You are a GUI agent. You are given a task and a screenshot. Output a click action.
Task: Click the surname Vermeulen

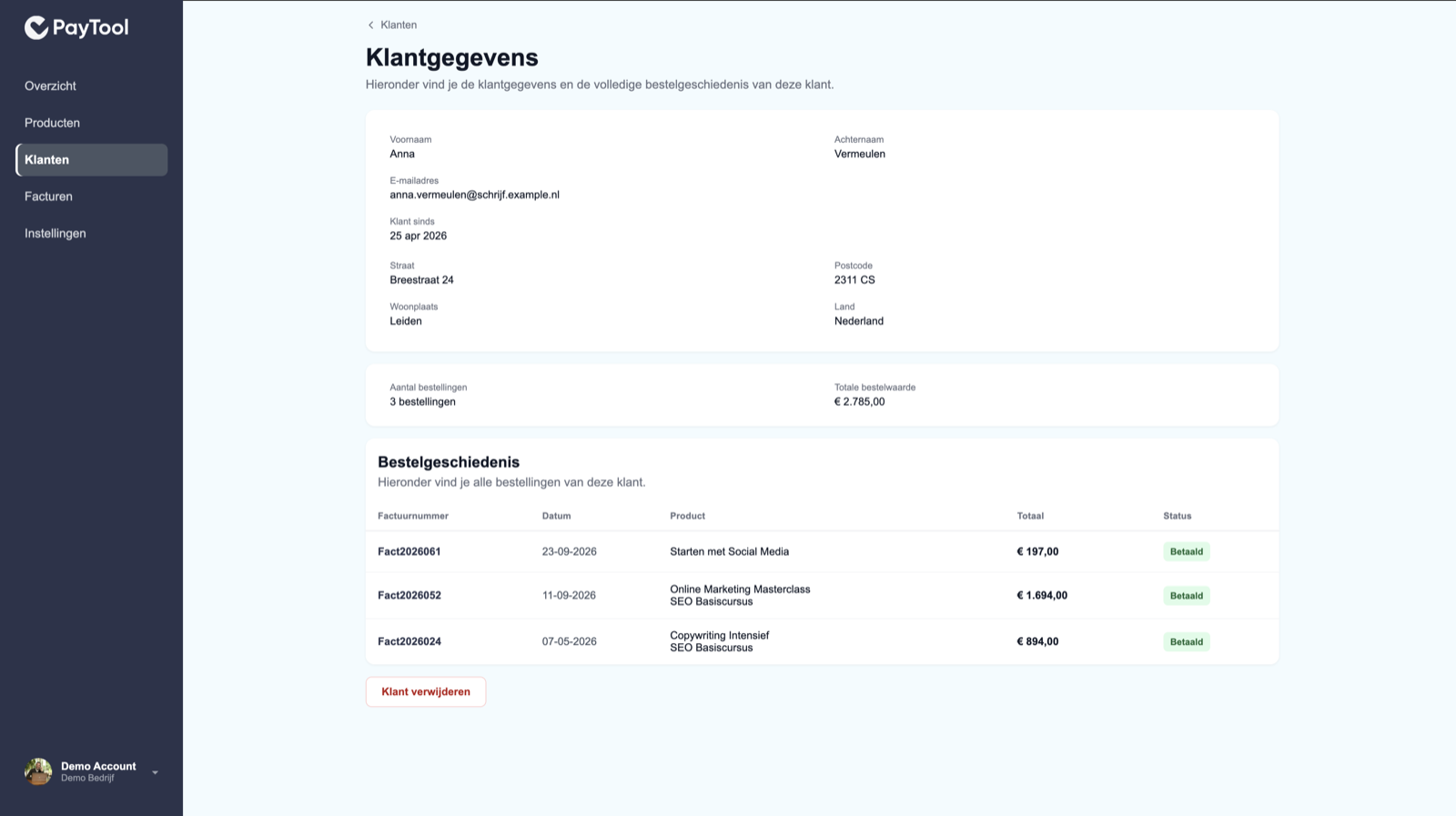pyautogui.click(x=860, y=154)
